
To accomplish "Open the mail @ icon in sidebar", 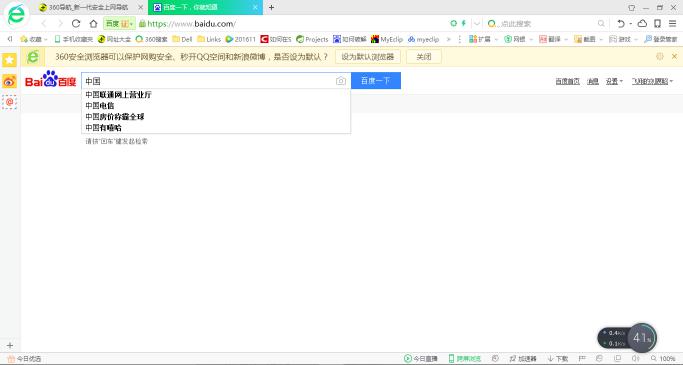I will click(x=9, y=102).
